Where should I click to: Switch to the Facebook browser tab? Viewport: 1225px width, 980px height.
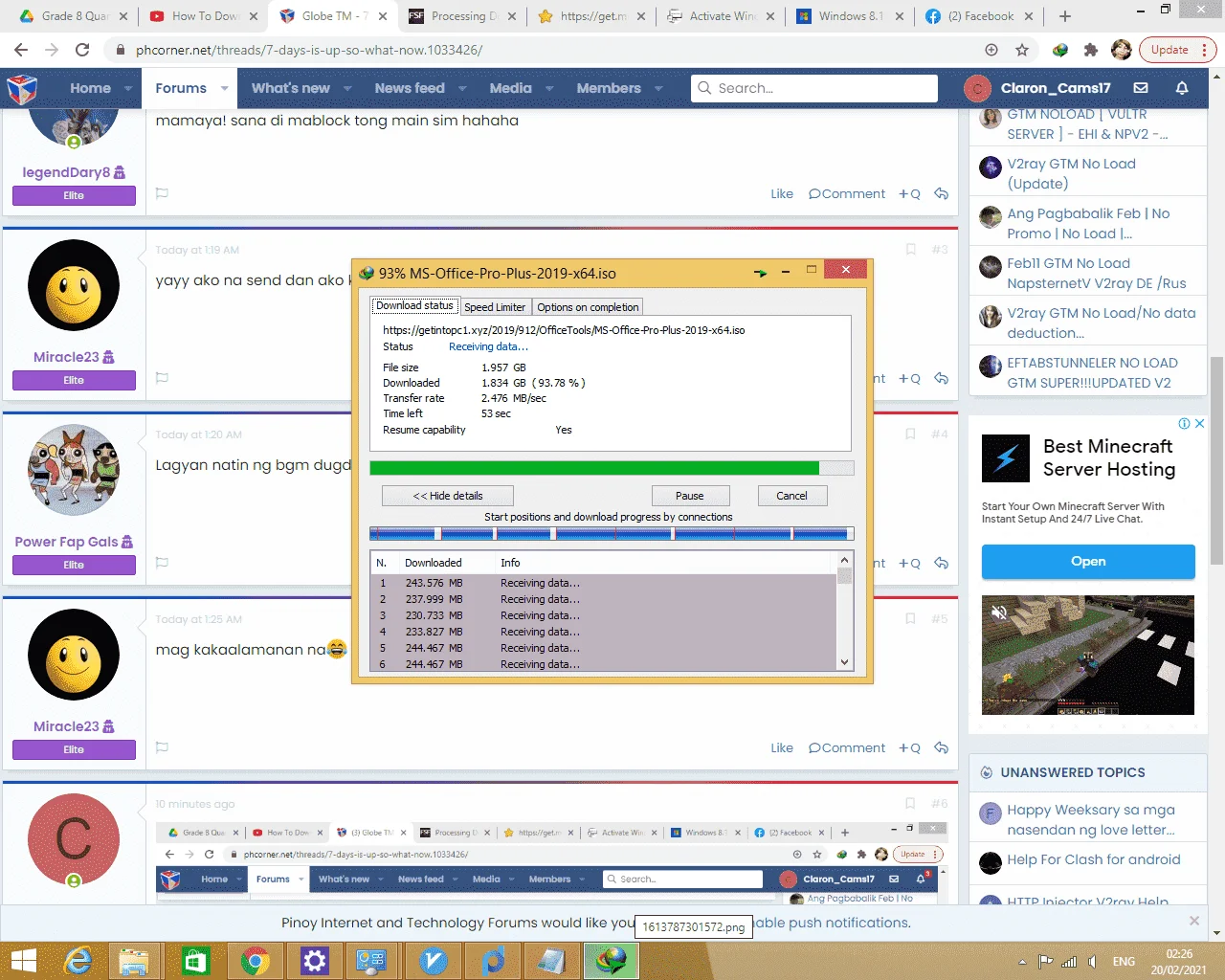980,16
